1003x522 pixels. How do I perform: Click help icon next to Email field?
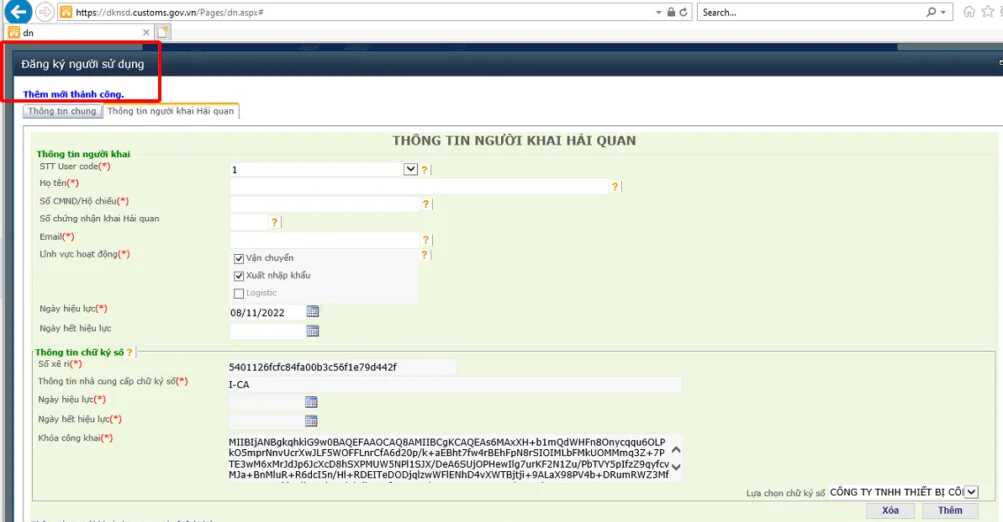(x=425, y=239)
